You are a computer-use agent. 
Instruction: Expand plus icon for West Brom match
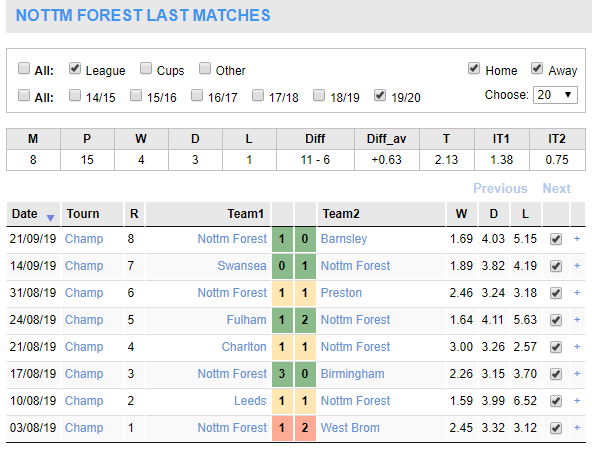tap(577, 428)
